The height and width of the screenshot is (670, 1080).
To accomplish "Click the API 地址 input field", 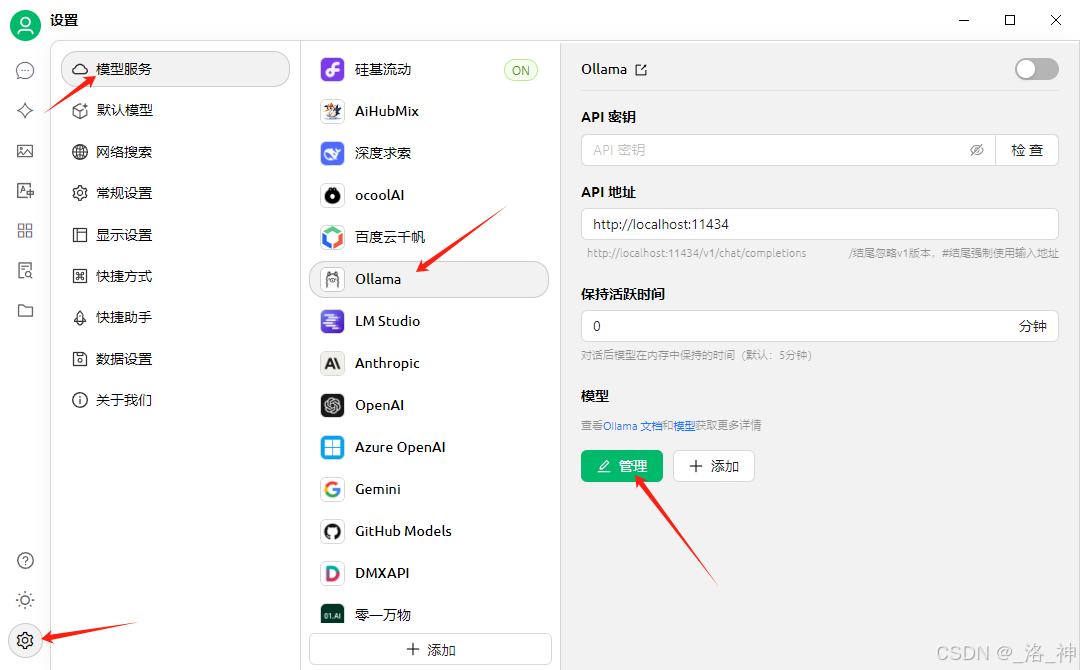I will pyautogui.click(x=820, y=224).
